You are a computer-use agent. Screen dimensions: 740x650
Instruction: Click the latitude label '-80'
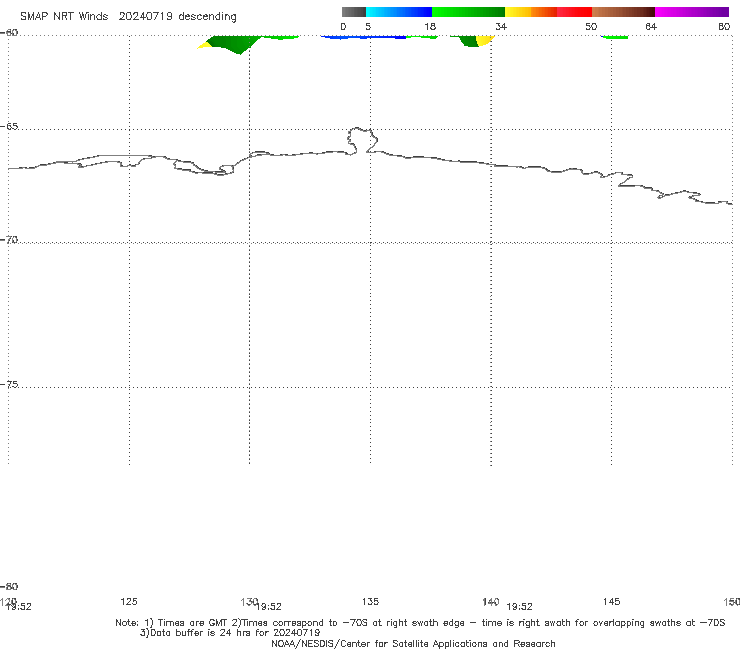pos(9,586)
